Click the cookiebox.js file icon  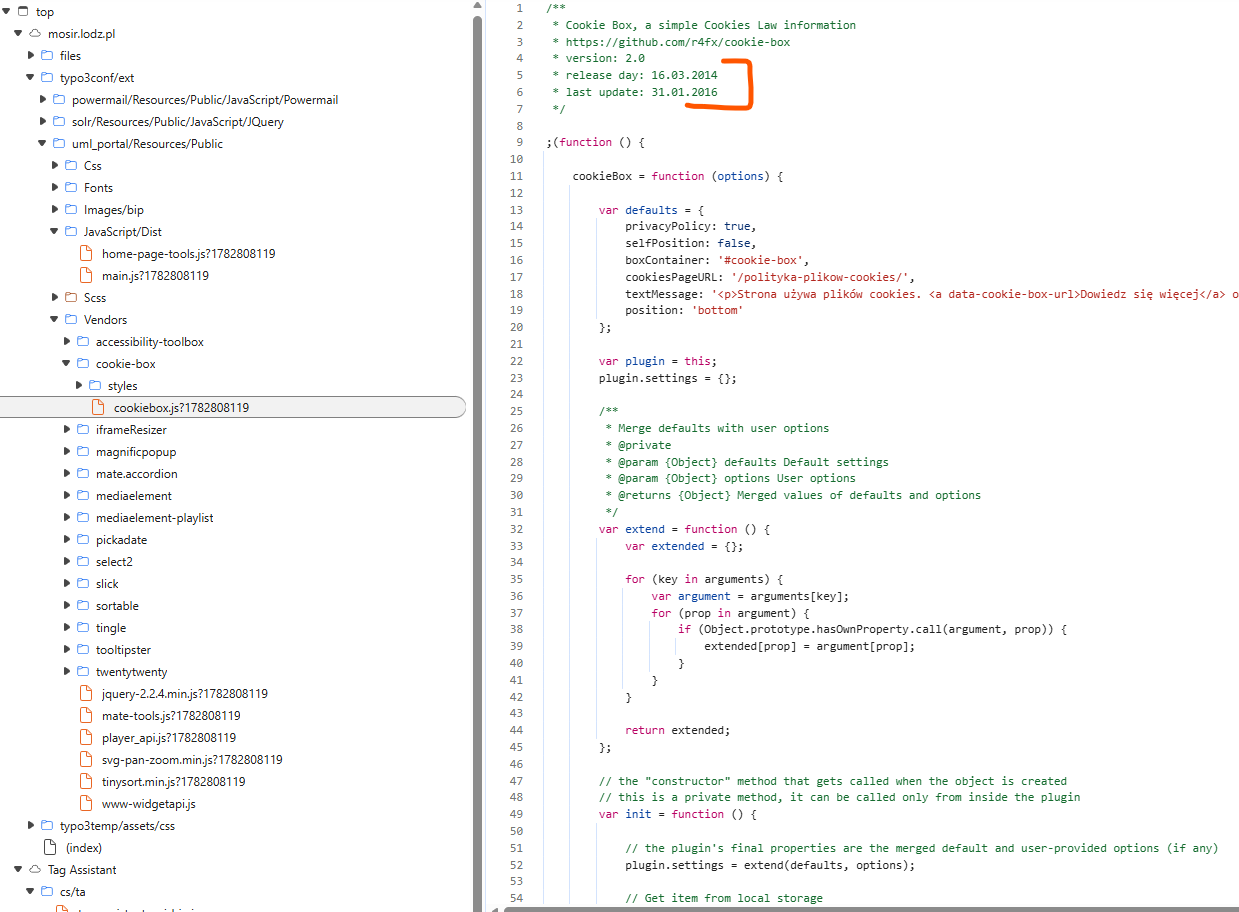coord(98,407)
